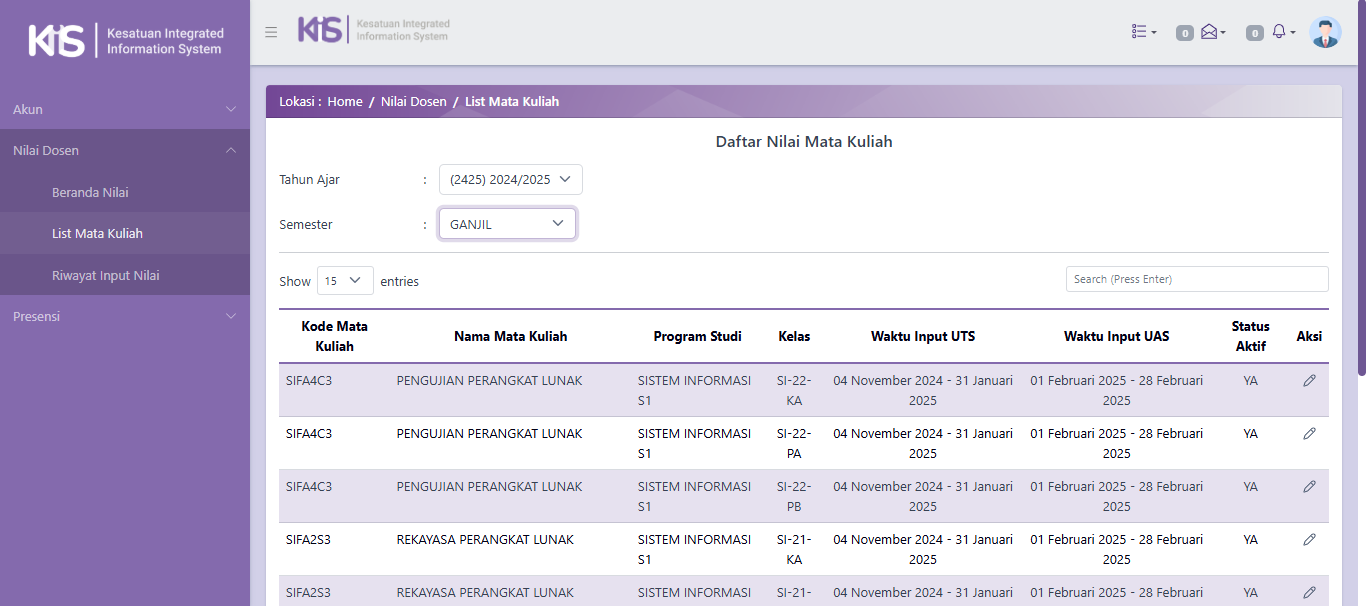Open the Tahun Ajar dropdown
Screen dimensions: 1366x606
pos(510,180)
